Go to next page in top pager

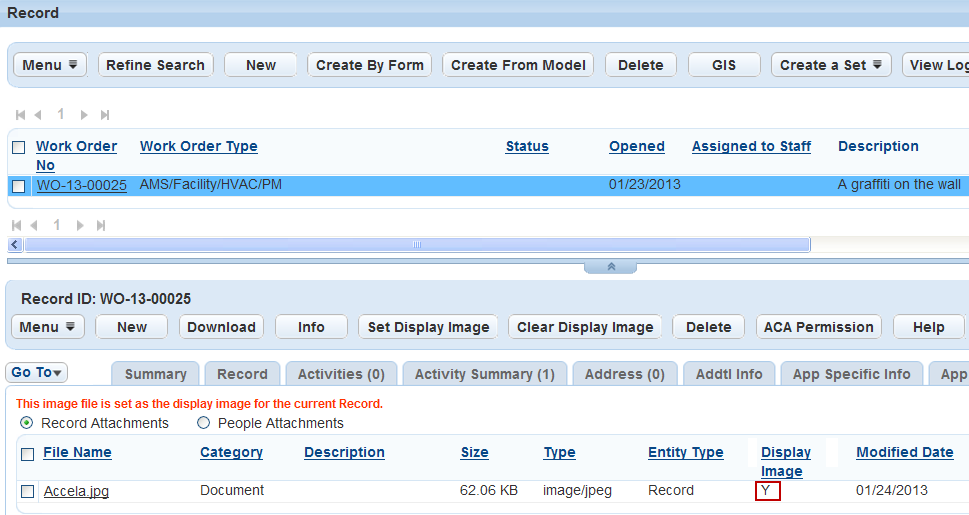tap(84, 115)
